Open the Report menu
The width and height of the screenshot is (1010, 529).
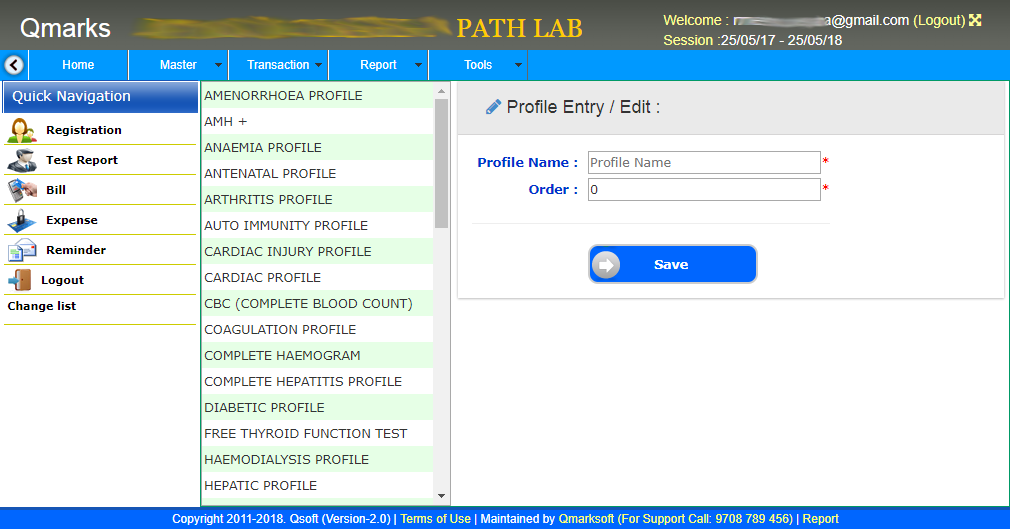tap(378, 65)
